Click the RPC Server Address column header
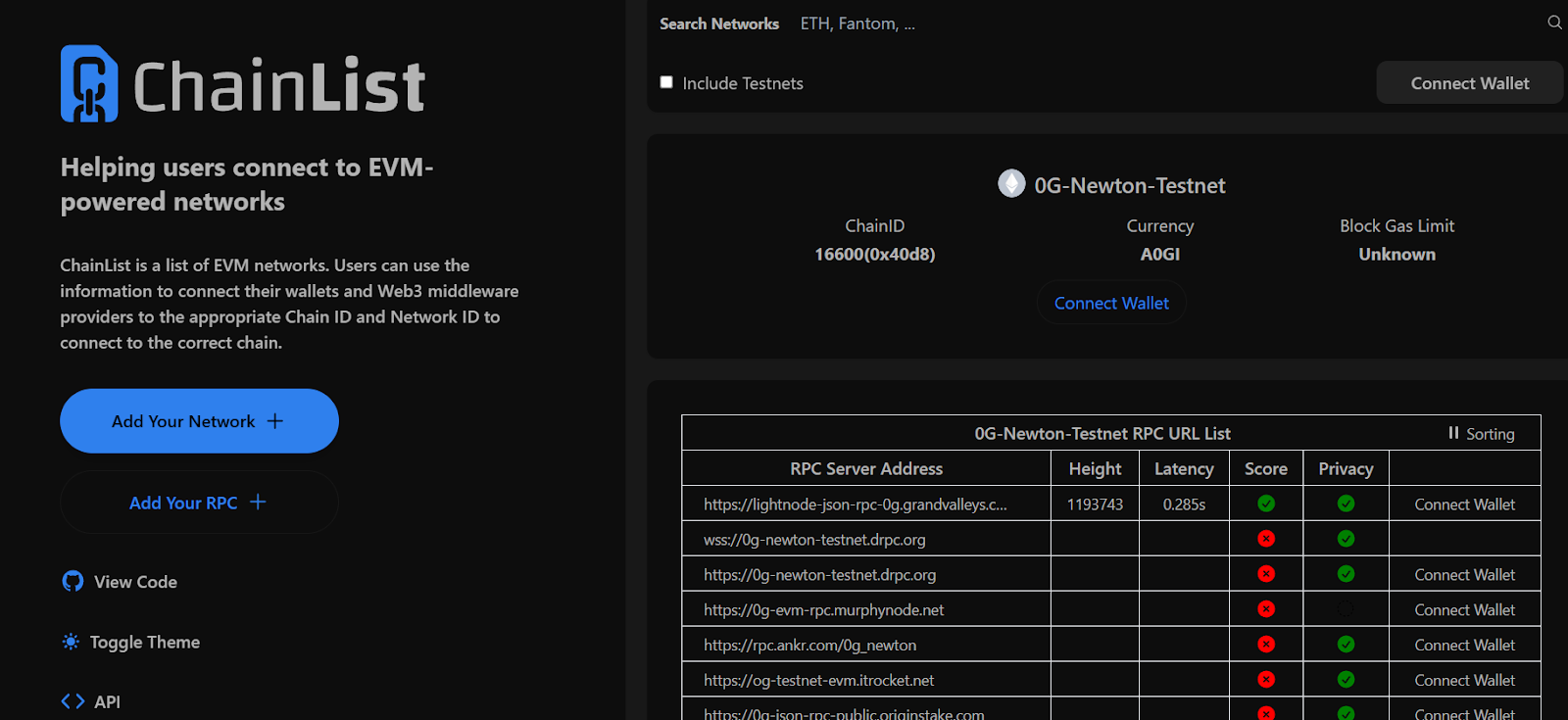This screenshot has width=1568, height=720. point(866,468)
